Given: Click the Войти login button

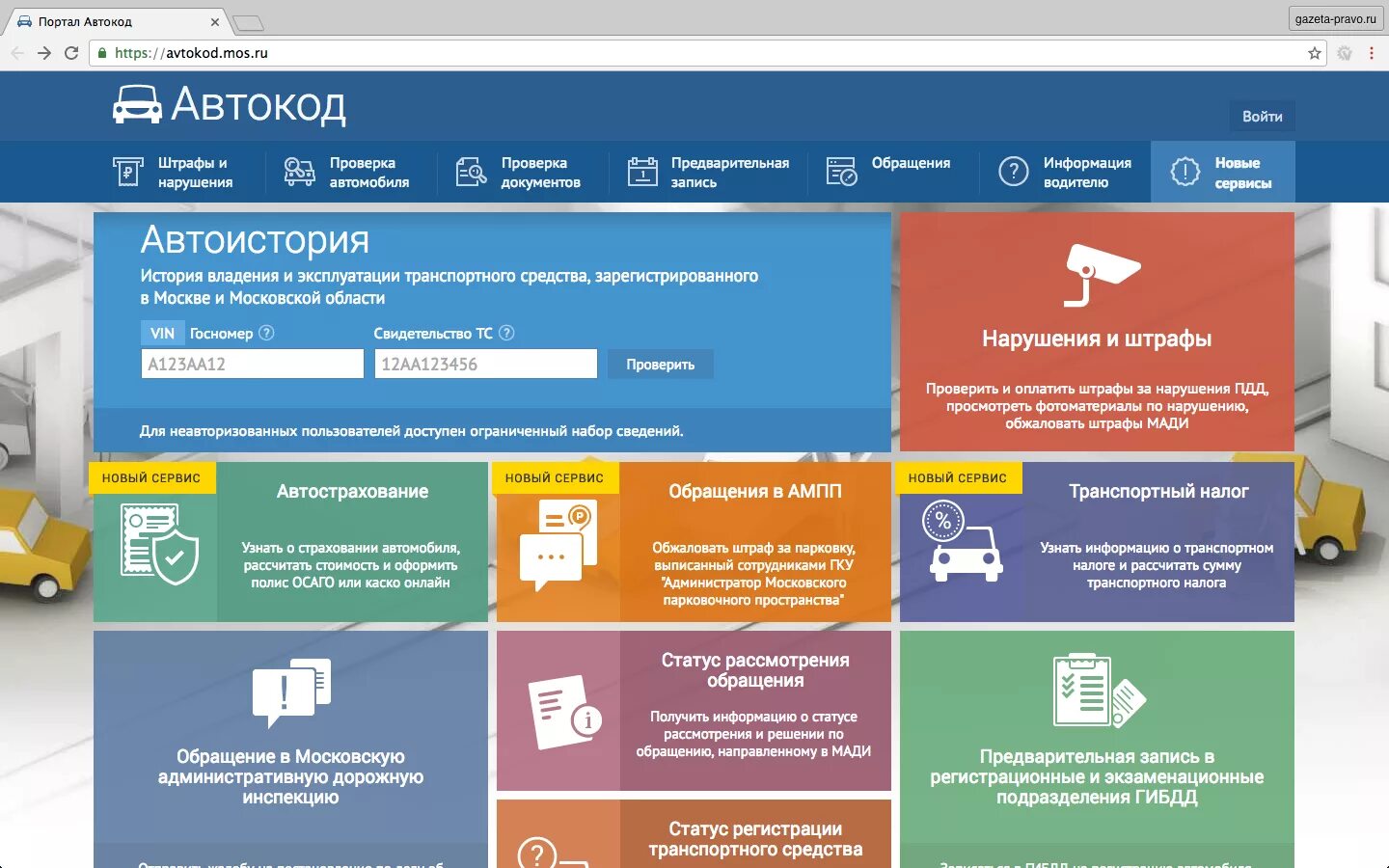Looking at the screenshot, I should pos(1262,116).
